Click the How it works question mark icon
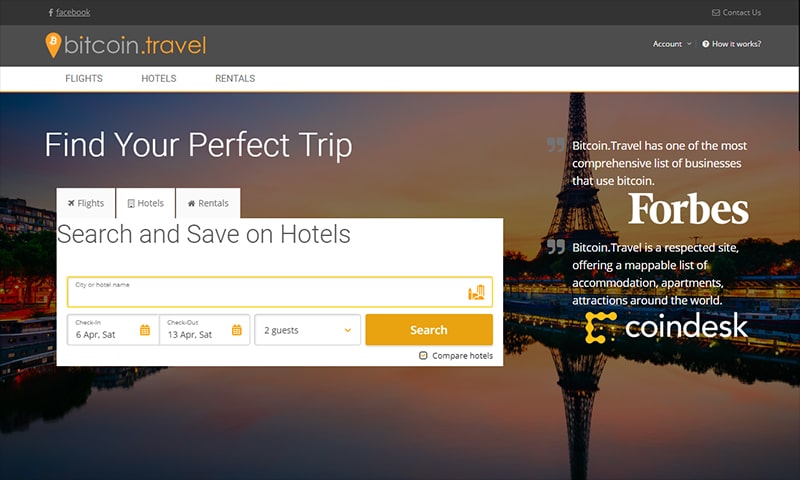This screenshot has height=480, width=800. [706, 44]
